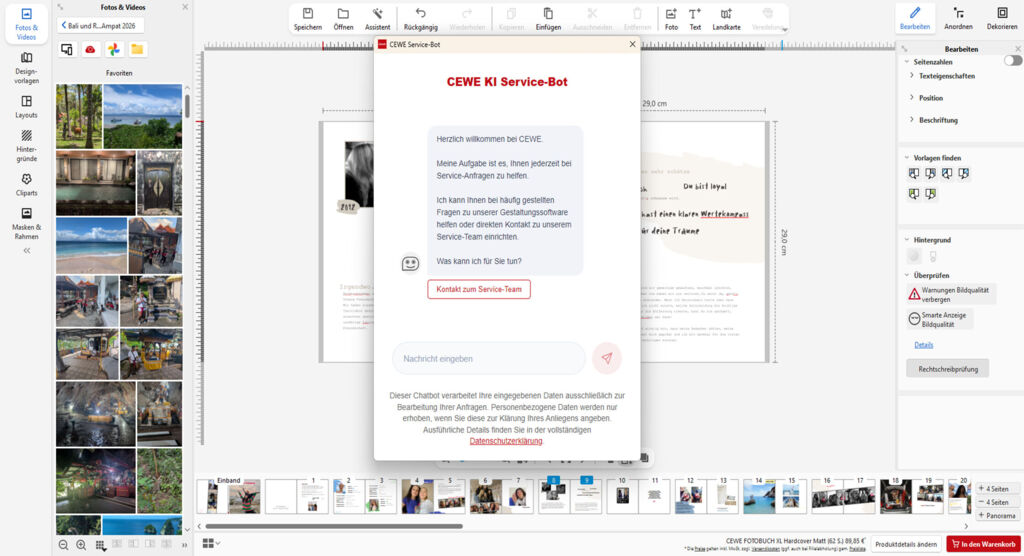Viewport: 1024px width, 556px height.
Task: Open the Designvorlagen sidebar tab
Action: click(x=26, y=68)
